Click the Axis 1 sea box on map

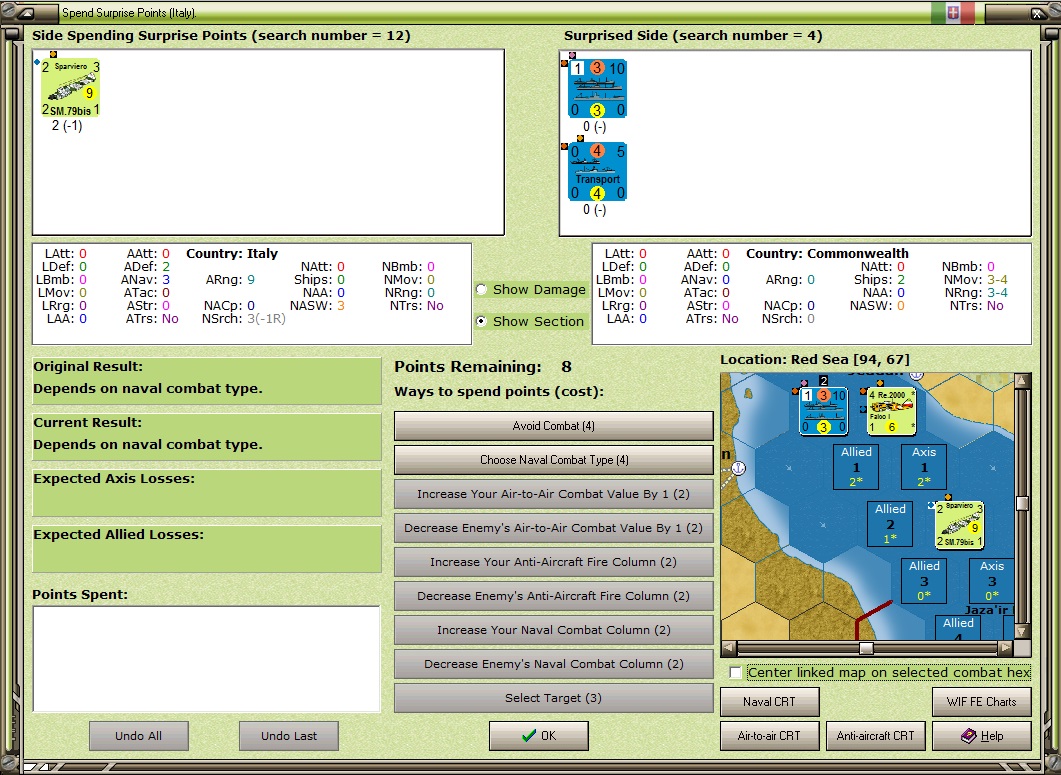(x=924, y=466)
